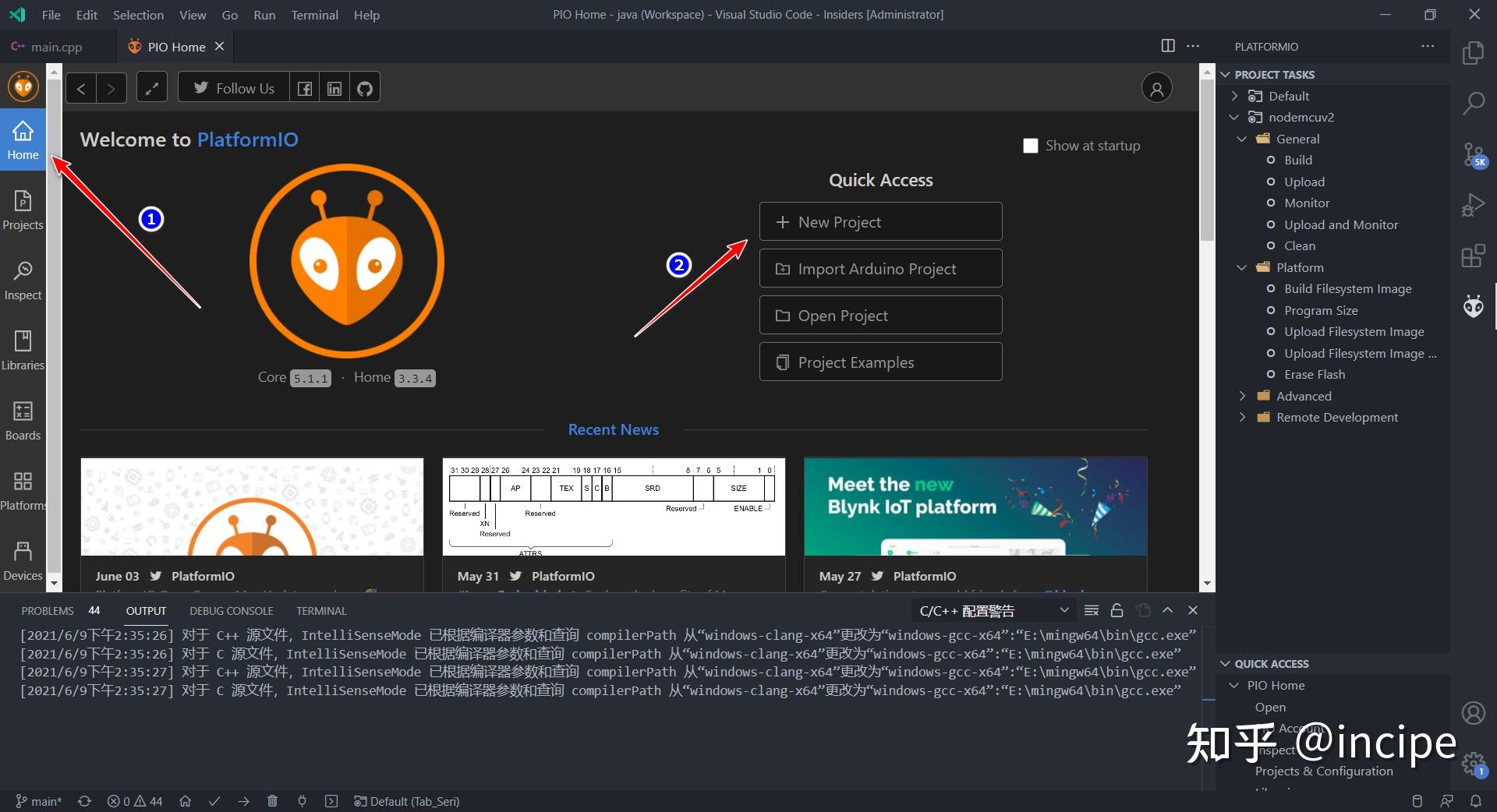Open VS Code Accounts icon in activity bar
Viewport: 1497px width, 812px height.
click(1473, 712)
